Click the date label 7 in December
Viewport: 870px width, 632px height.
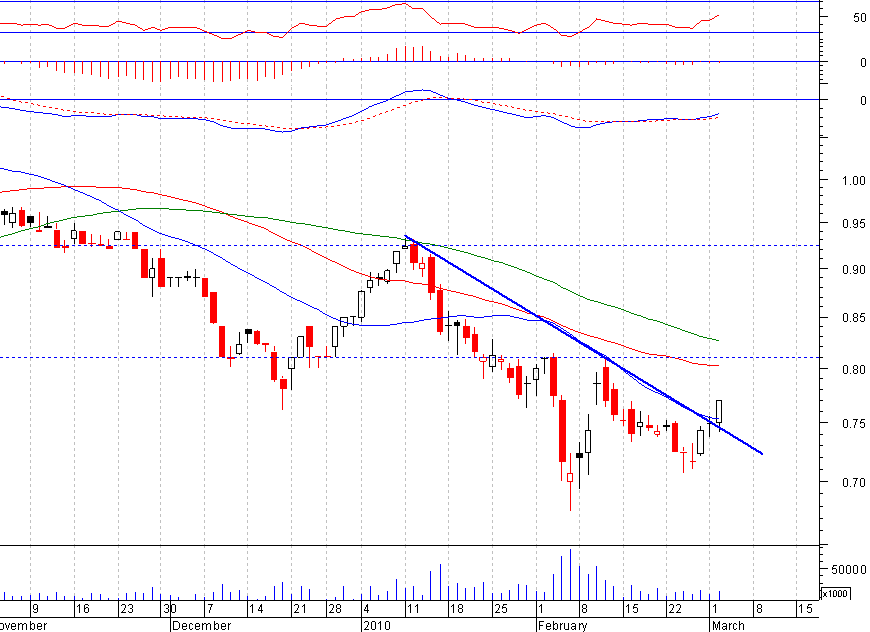point(210,609)
